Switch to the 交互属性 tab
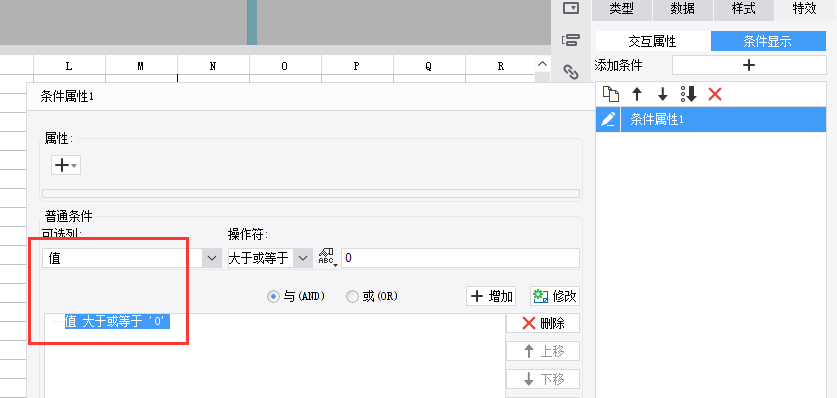The height and width of the screenshot is (398, 837). (652, 41)
